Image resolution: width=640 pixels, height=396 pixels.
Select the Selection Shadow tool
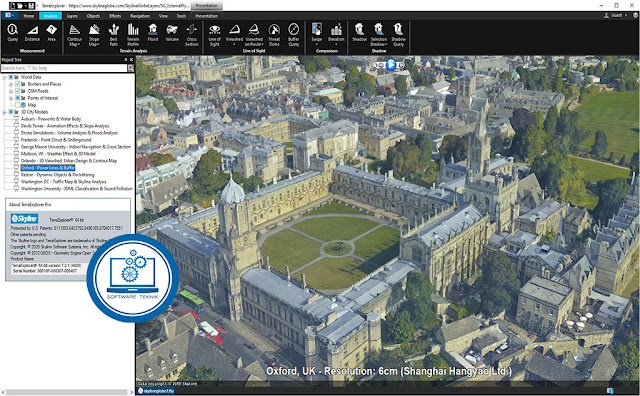(379, 35)
